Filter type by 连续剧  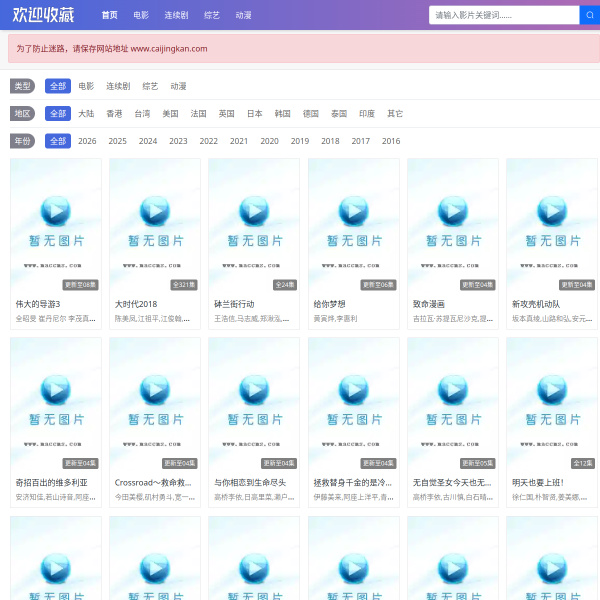[118, 86]
